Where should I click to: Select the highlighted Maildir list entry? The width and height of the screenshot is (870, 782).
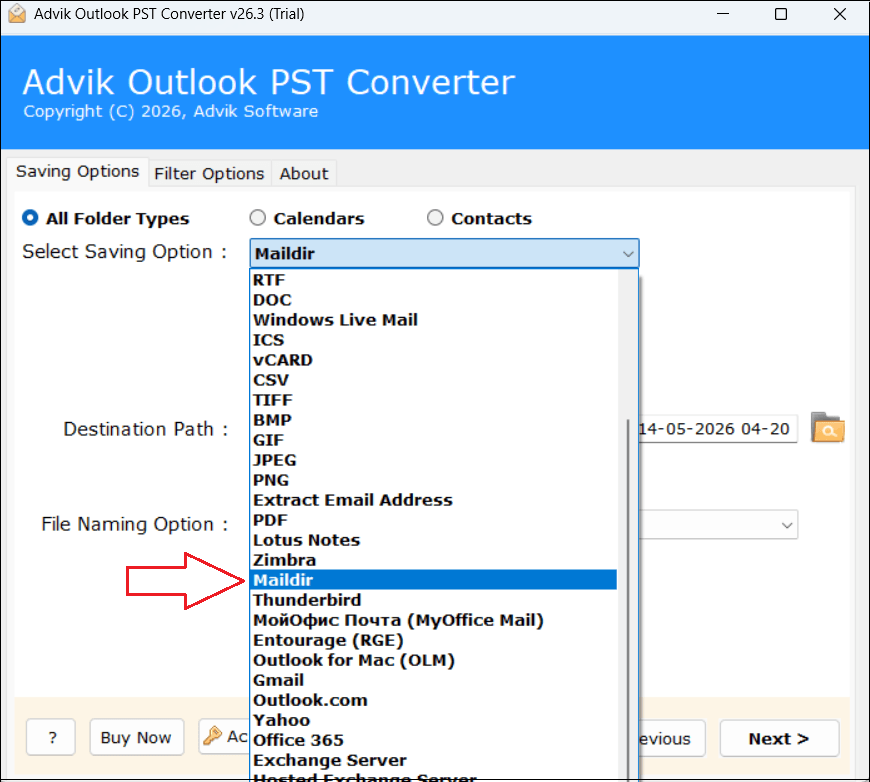pyautogui.click(x=433, y=579)
